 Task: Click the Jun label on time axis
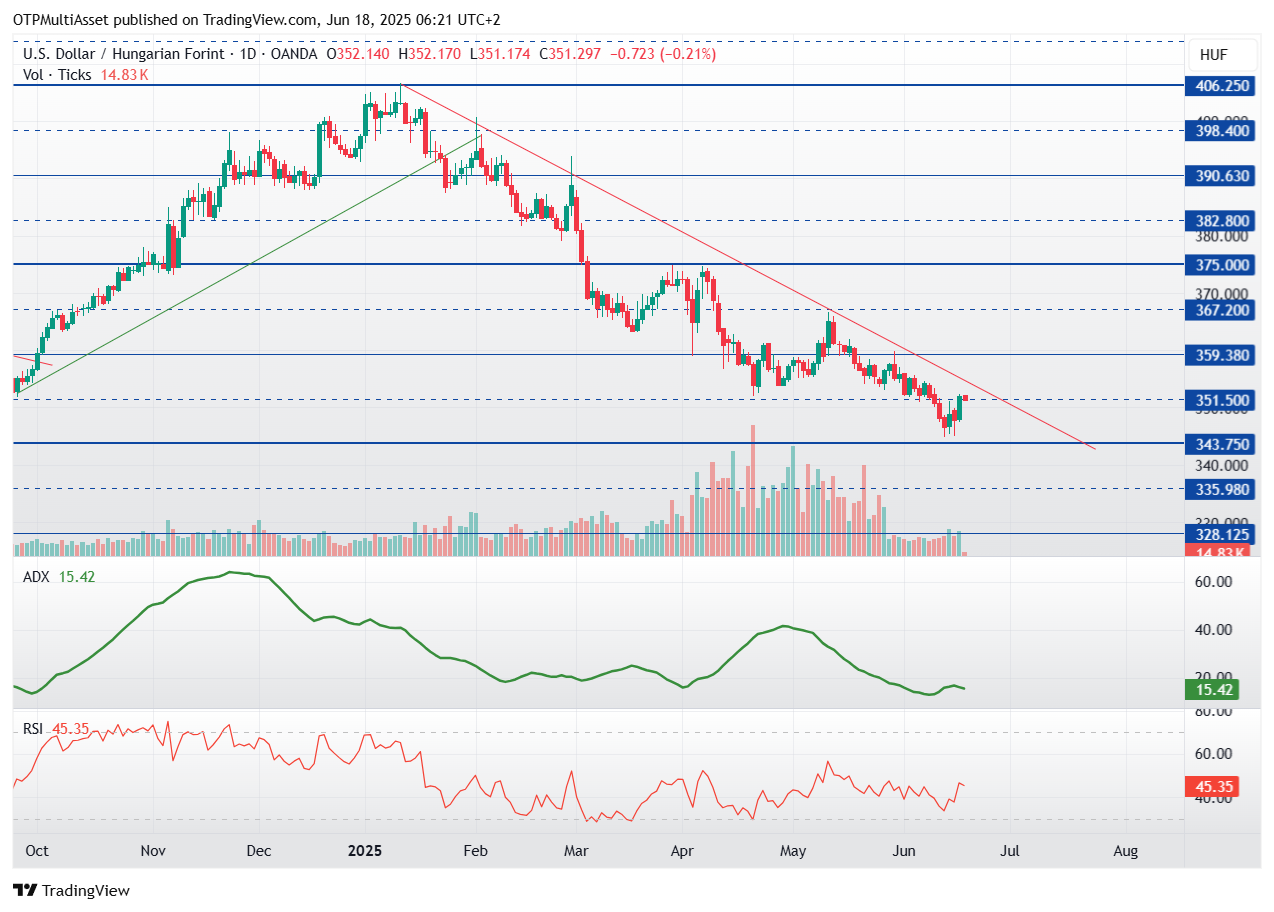coord(903,851)
